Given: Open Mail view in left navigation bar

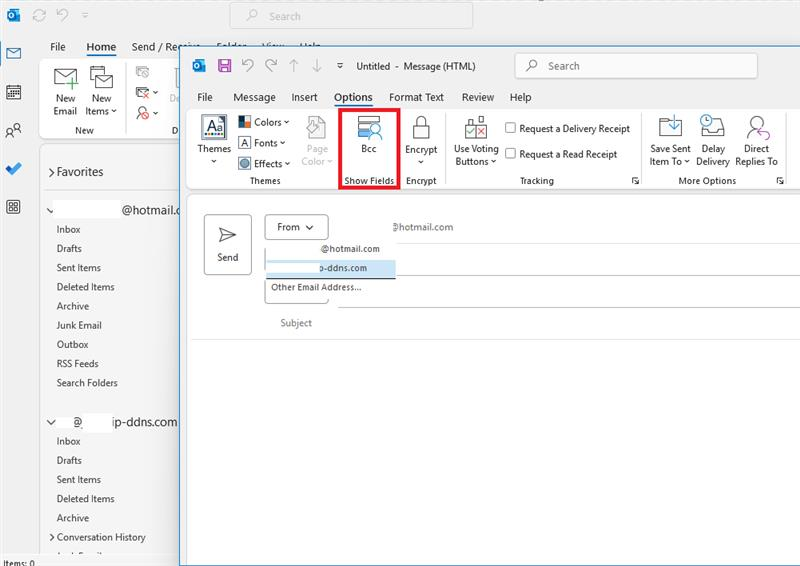Looking at the screenshot, I should coord(13,53).
